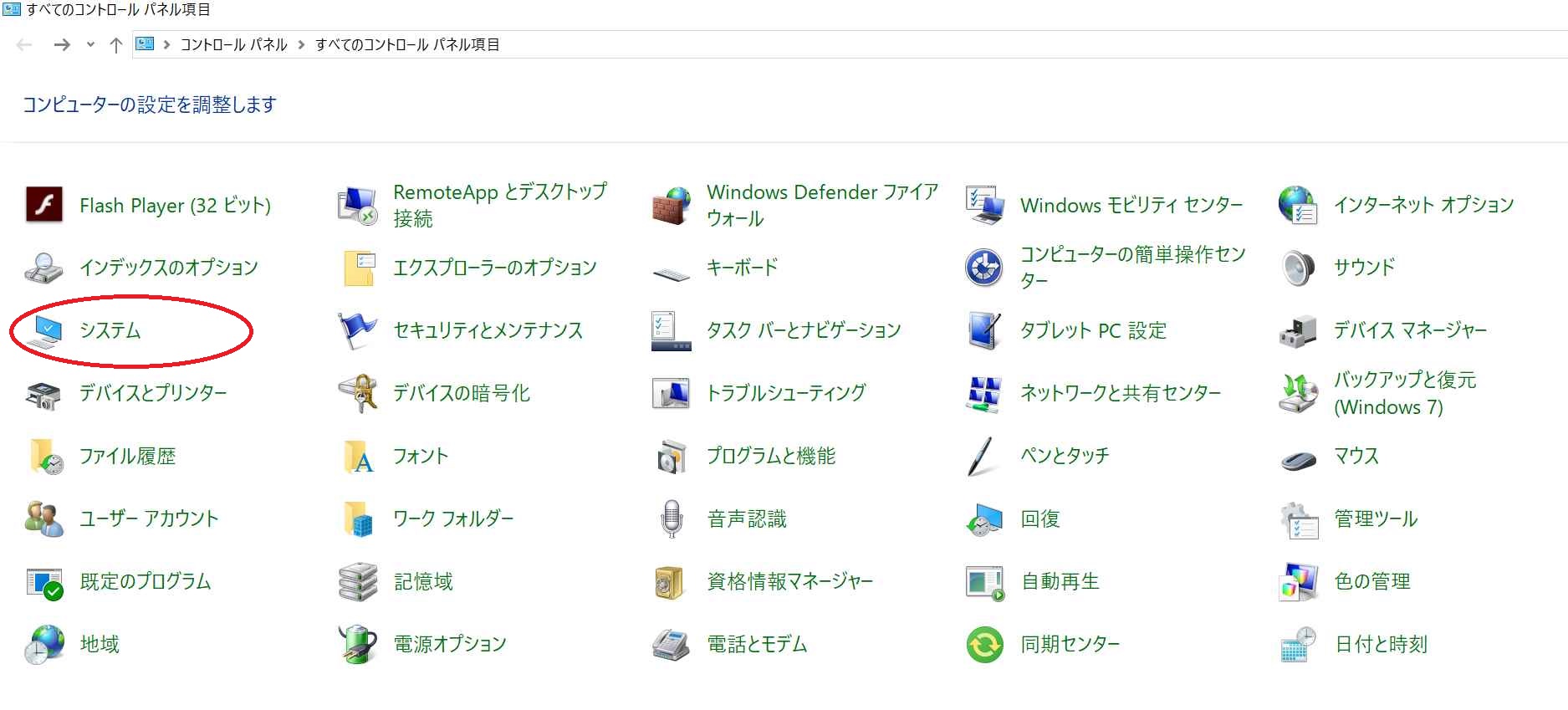Click the セキュリティとメンテナンス flag icon
This screenshot has height=710, width=1568.
(357, 330)
